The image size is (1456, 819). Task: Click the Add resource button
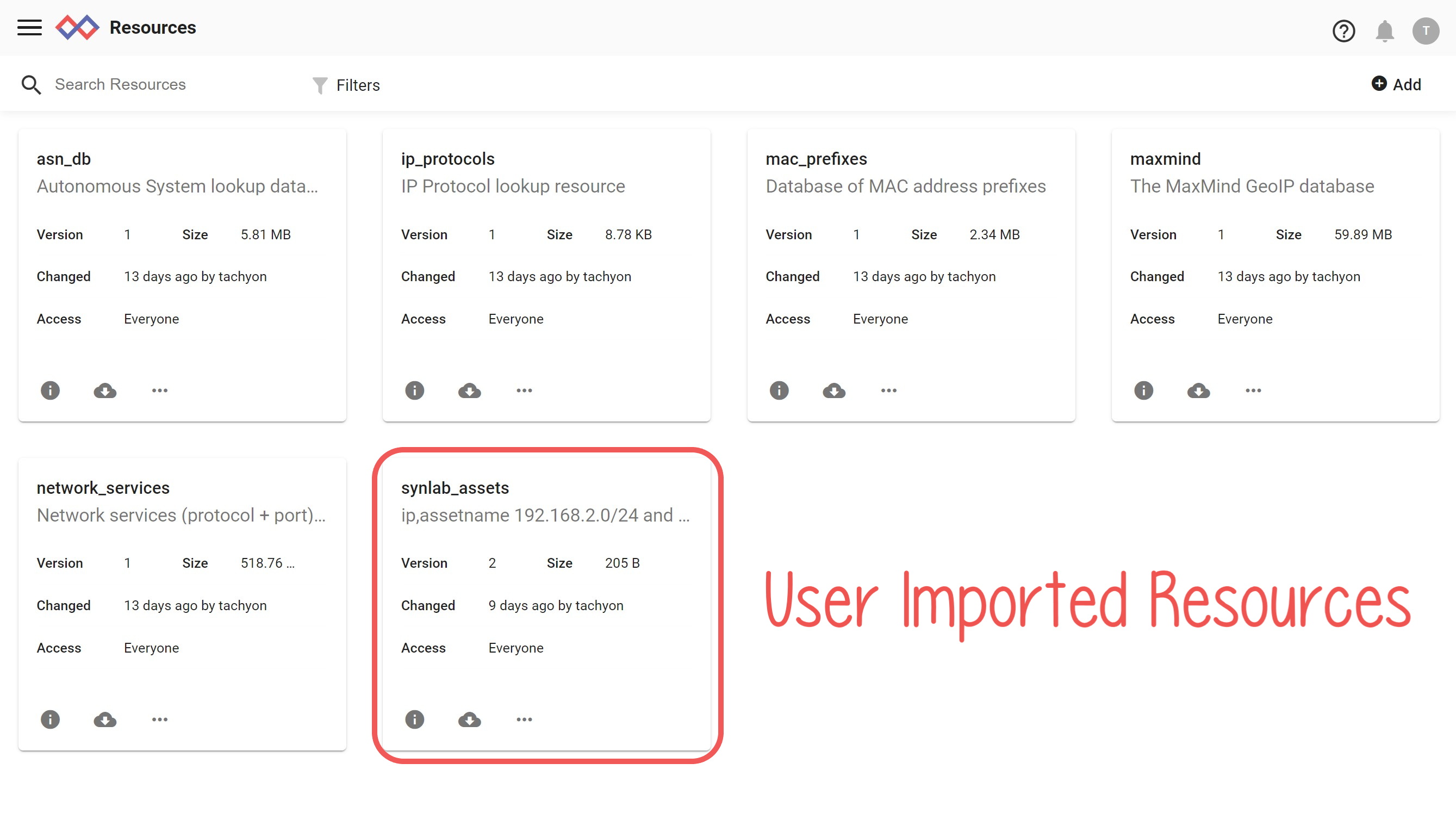(1396, 84)
